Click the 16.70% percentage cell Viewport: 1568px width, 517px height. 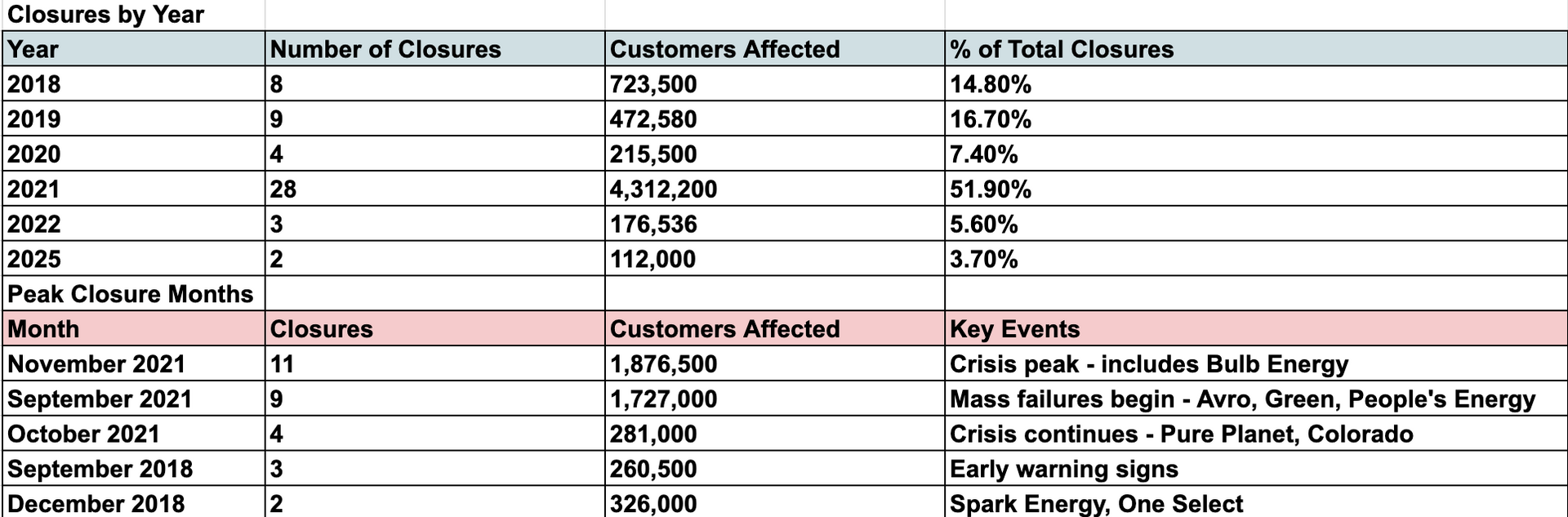pos(990,119)
